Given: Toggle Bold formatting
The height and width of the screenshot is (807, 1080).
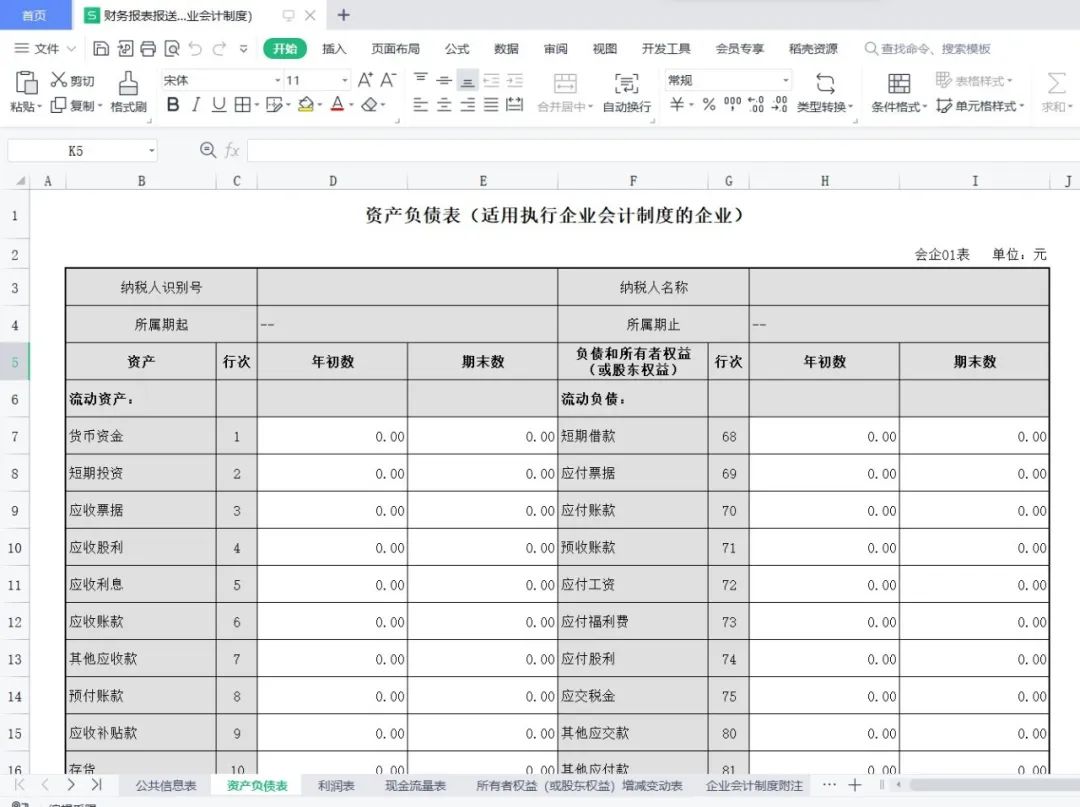Looking at the screenshot, I should pyautogui.click(x=172, y=105).
